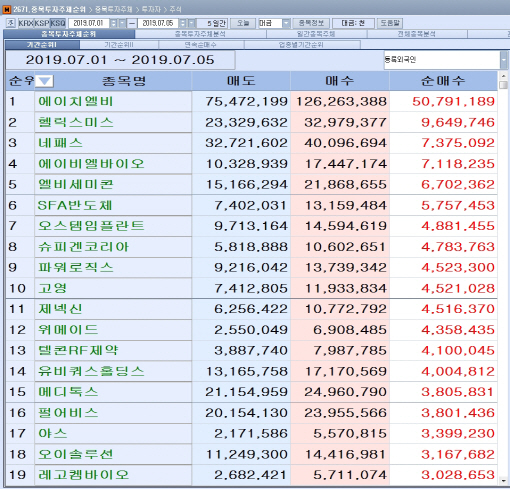
Task: Click the table scrollbar up arrow
Action: (x=503, y=76)
